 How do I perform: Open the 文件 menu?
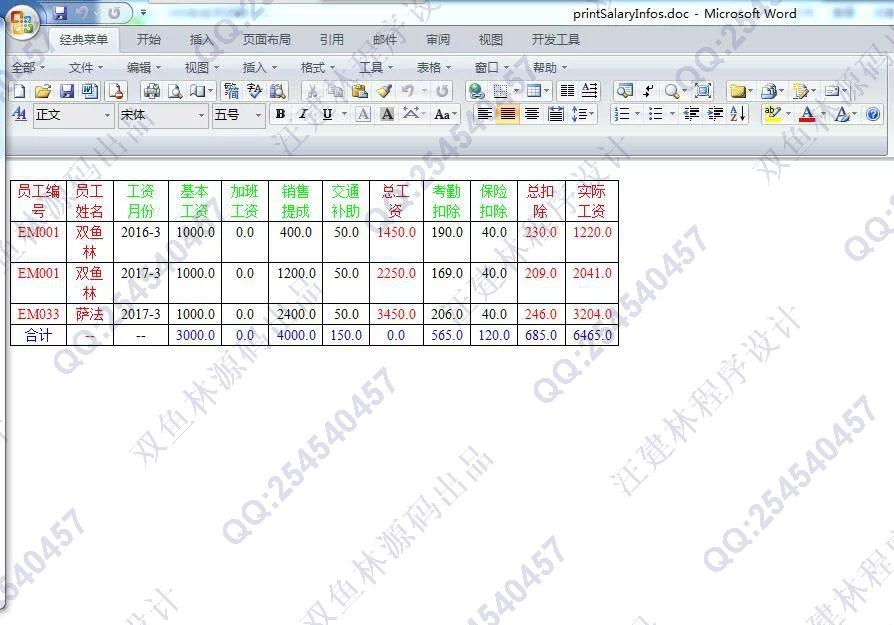pyautogui.click(x=86, y=67)
